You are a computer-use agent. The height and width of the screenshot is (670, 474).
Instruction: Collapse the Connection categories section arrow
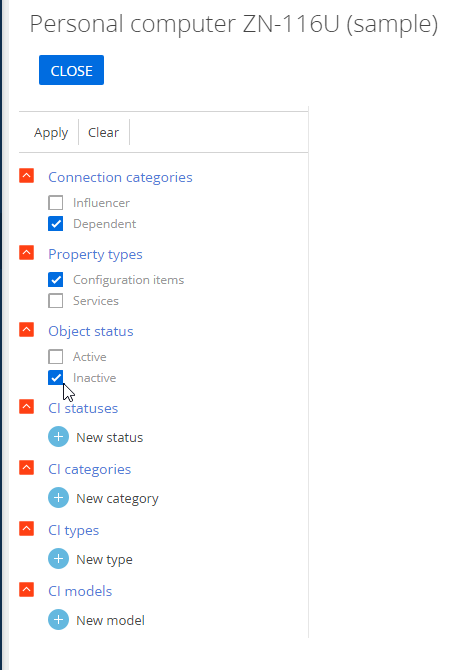click(x=26, y=176)
